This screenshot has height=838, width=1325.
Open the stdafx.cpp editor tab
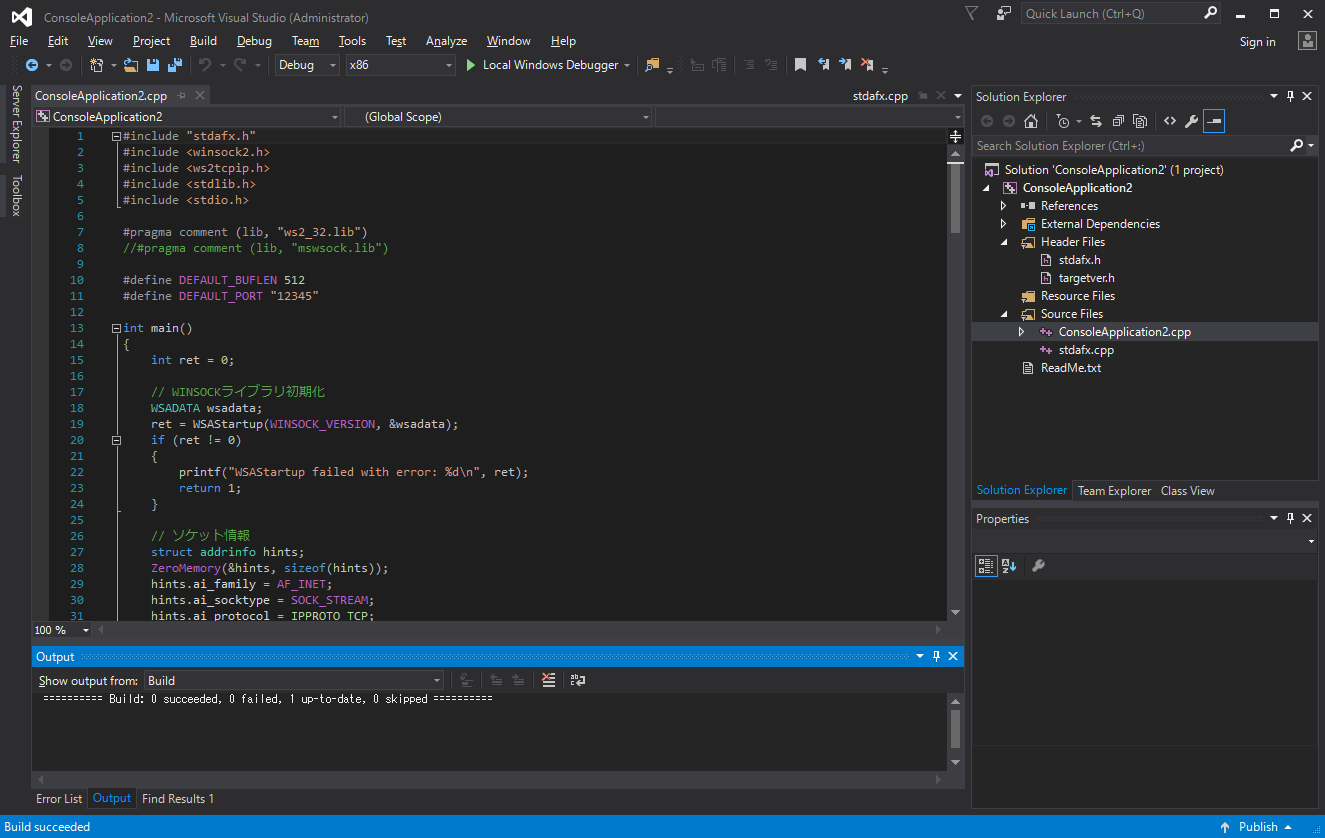(x=880, y=96)
